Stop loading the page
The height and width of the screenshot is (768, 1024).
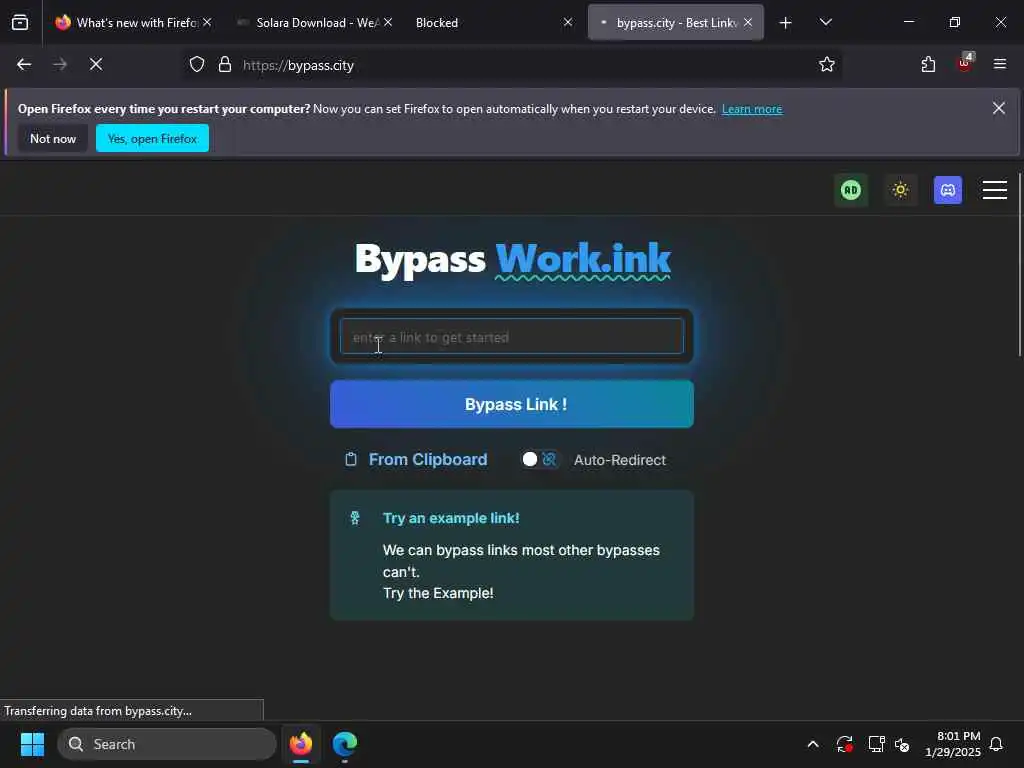click(96, 64)
